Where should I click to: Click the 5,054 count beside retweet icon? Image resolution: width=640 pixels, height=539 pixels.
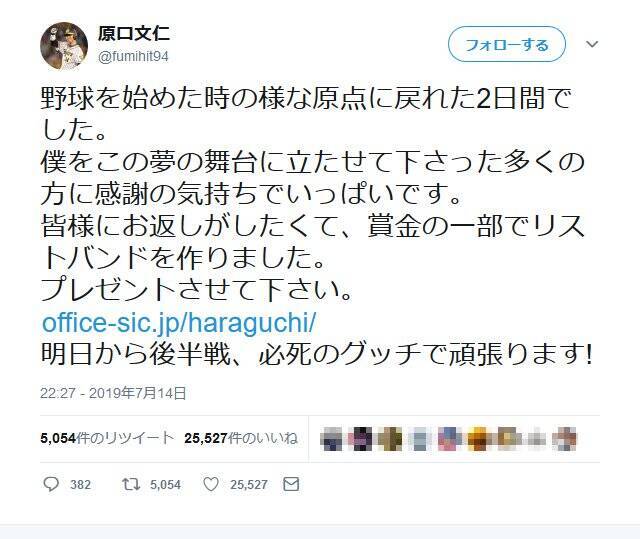coord(165,485)
